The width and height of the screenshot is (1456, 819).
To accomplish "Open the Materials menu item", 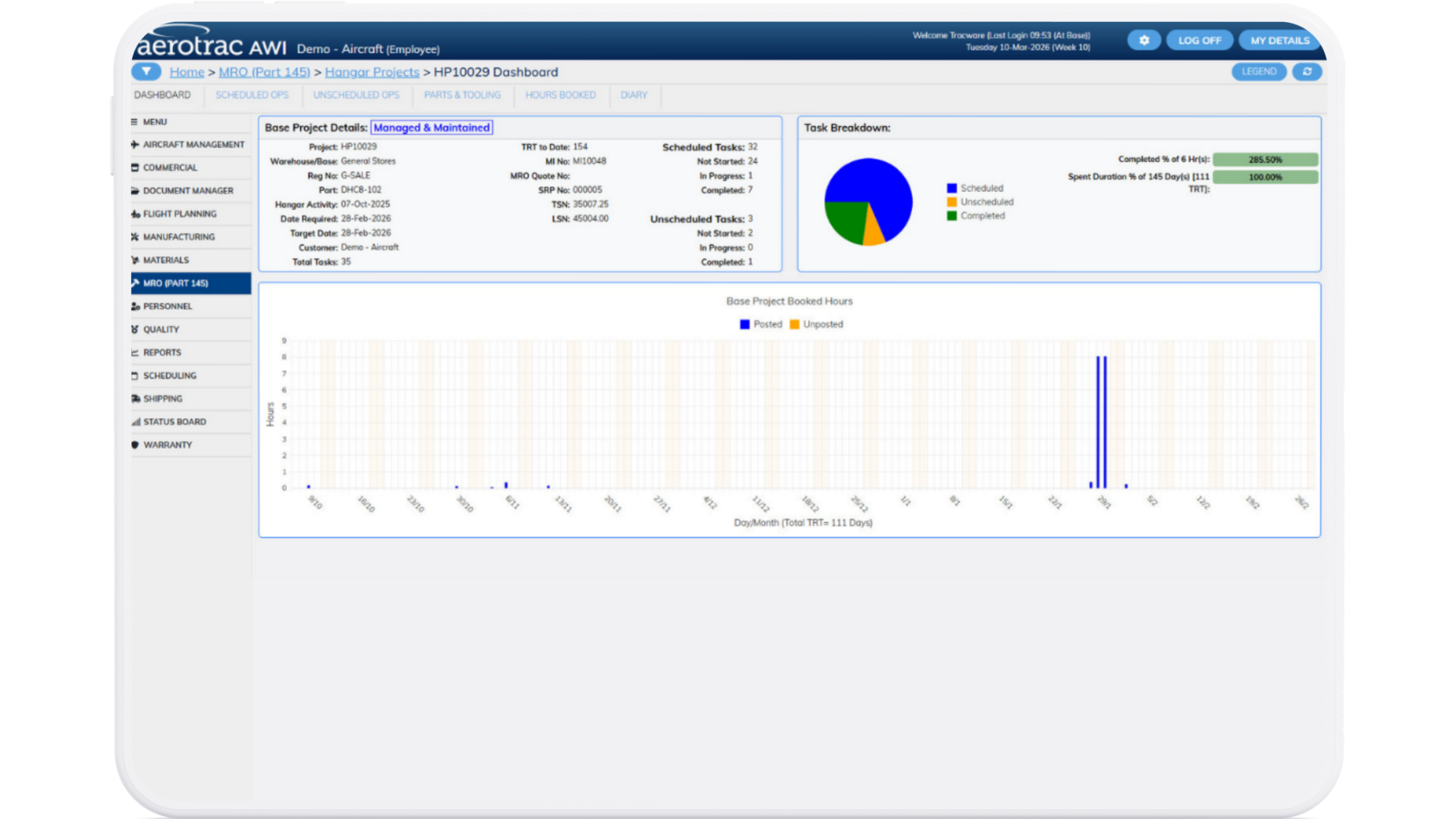I will (191, 260).
